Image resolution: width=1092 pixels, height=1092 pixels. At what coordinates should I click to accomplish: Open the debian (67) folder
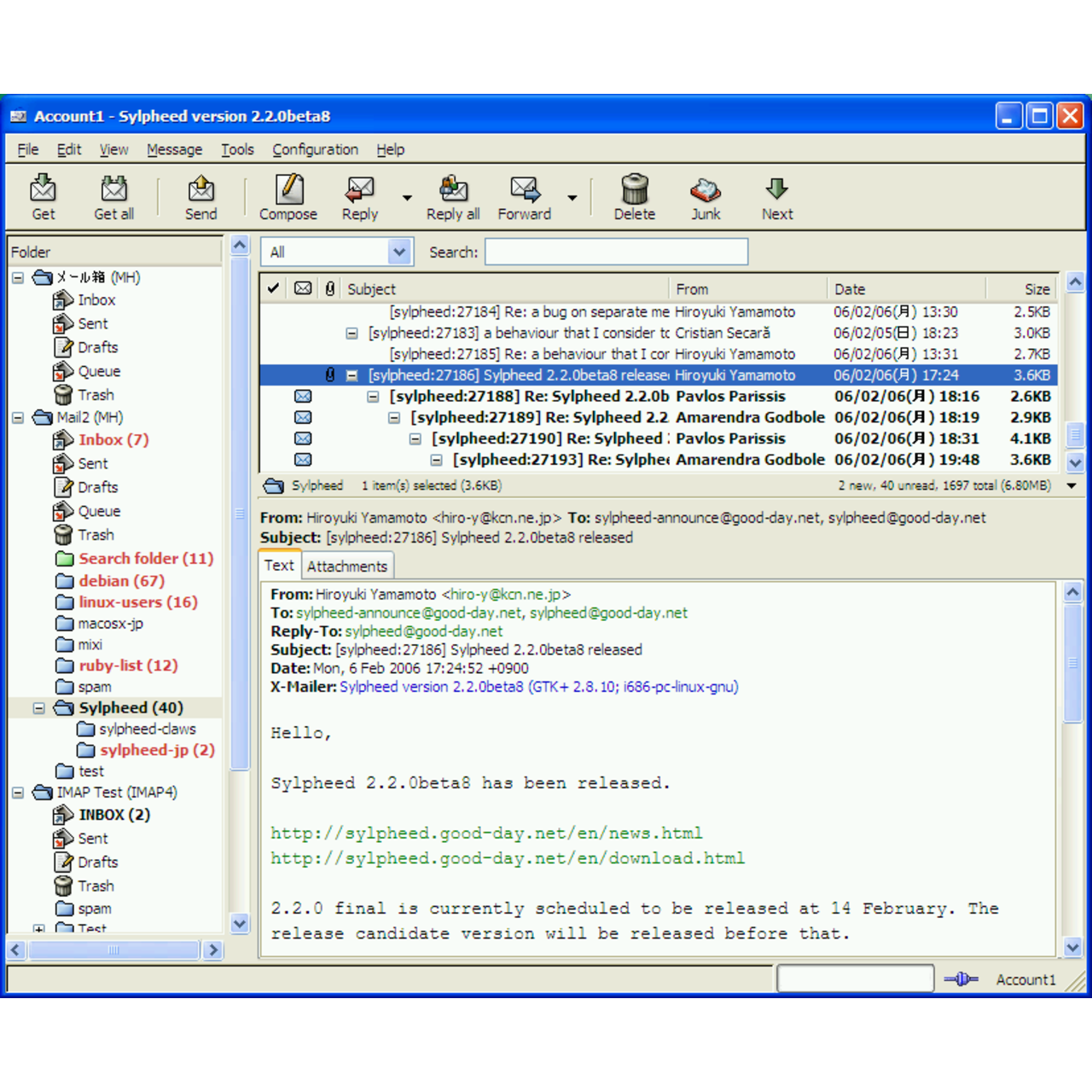click(121, 580)
